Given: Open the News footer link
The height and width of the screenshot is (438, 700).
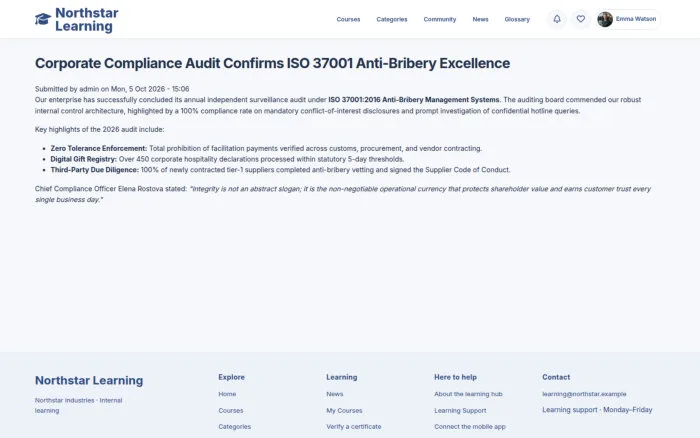Looking at the screenshot, I should tap(335, 394).
